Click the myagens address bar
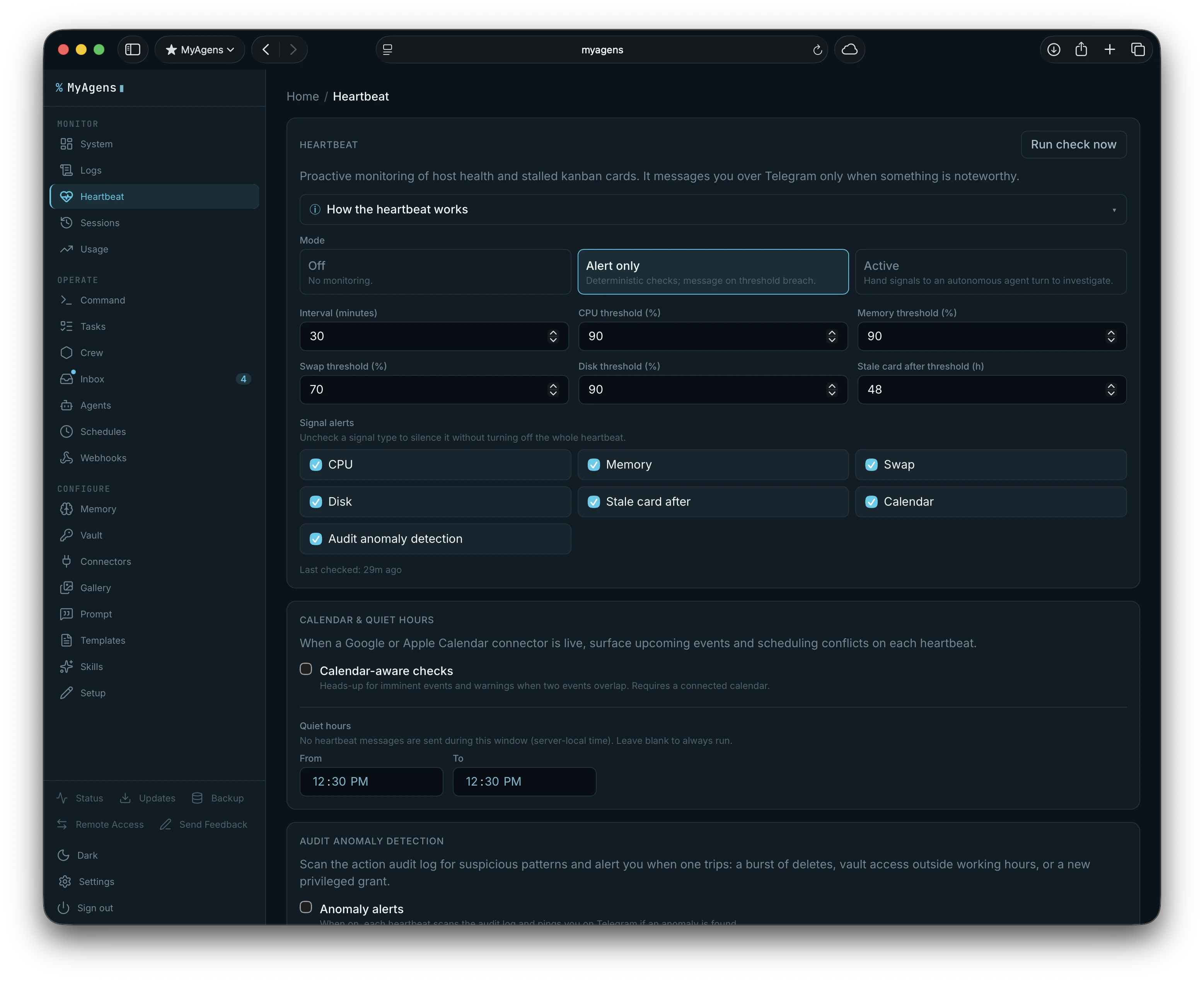The width and height of the screenshot is (1204, 982). point(602,50)
